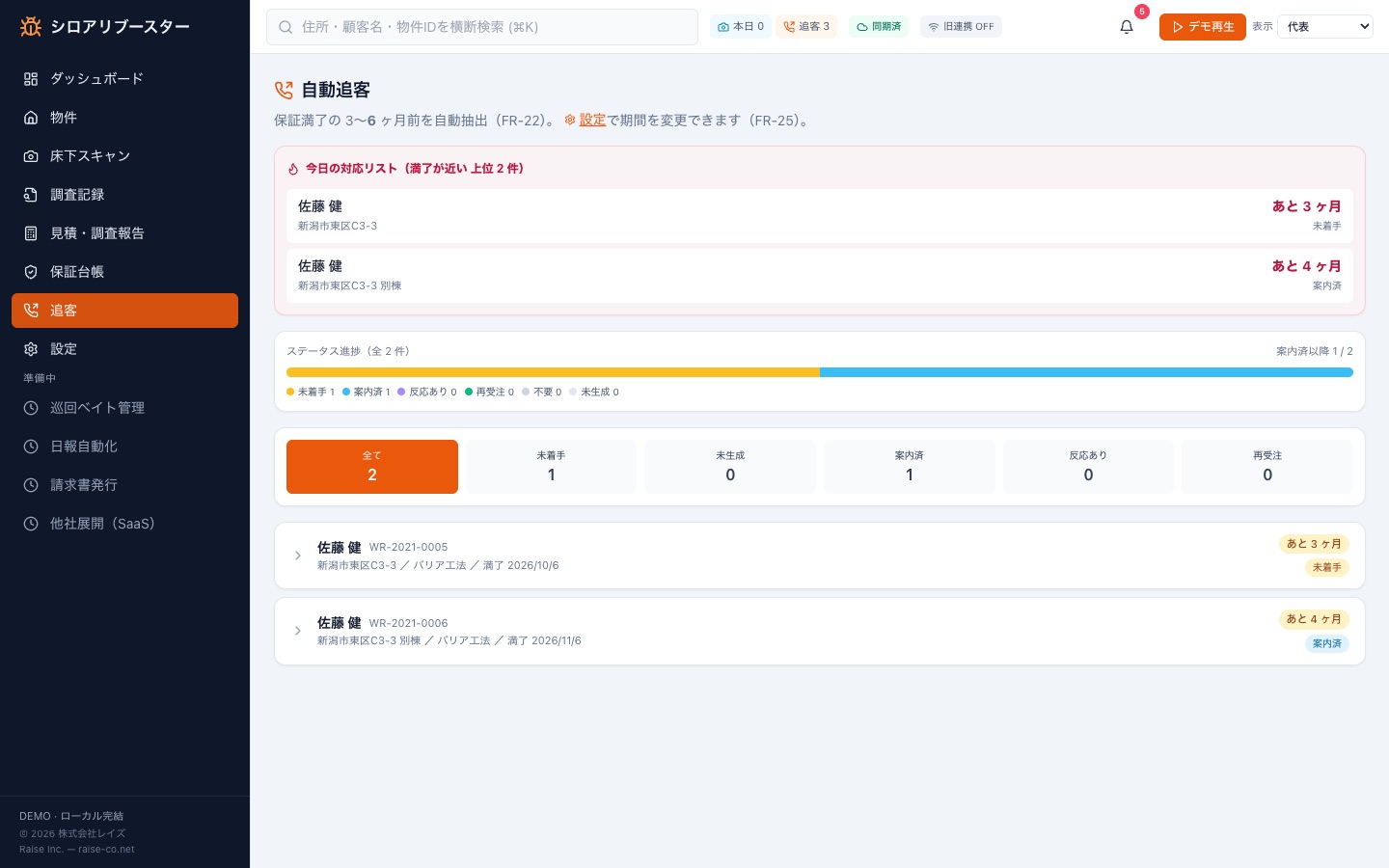Click the camera icon in 本日 0 chip
The height and width of the screenshot is (868, 1389).
(x=723, y=27)
